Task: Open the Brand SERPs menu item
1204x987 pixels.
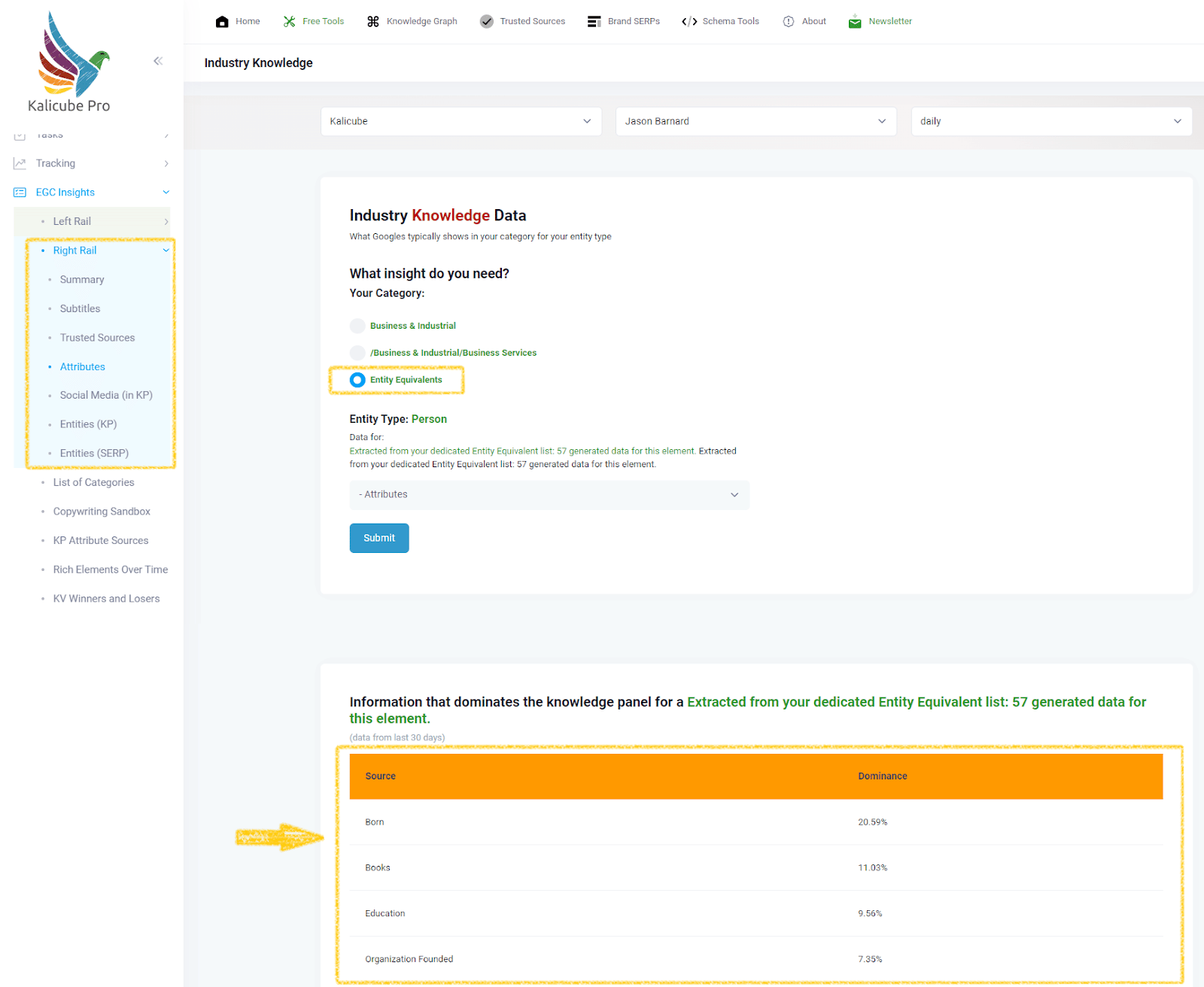Action: (634, 22)
